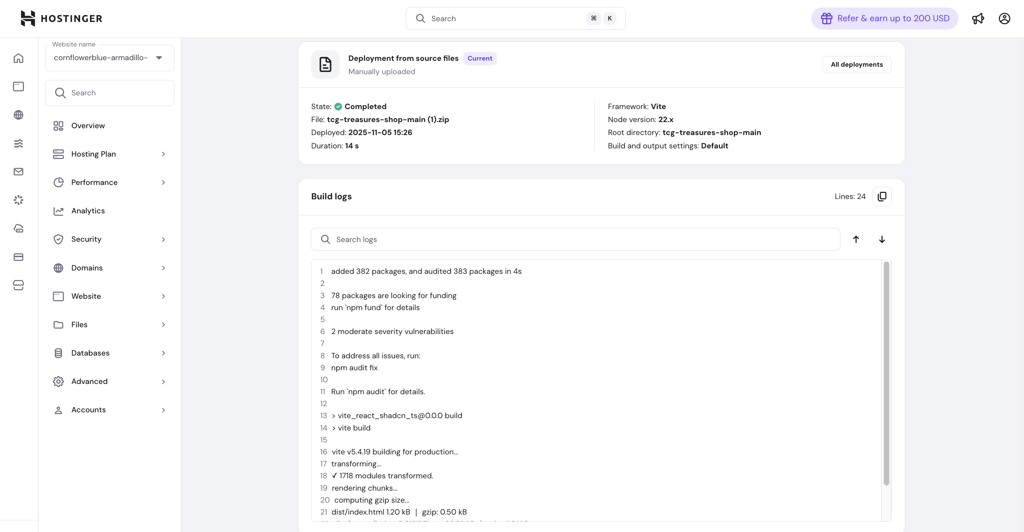Copy build logs with the copy icon
Viewport: 1024px width, 532px height.
tap(882, 197)
